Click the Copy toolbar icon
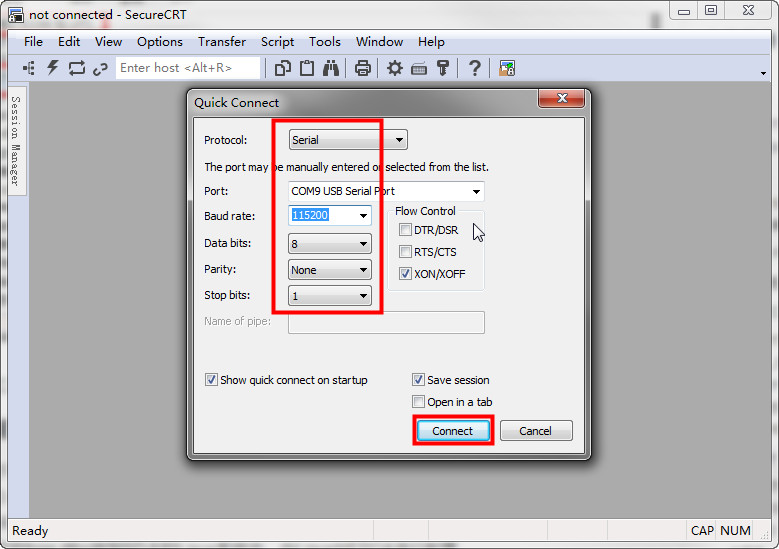The height and width of the screenshot is (549, 779). click(x=283, y=68)
